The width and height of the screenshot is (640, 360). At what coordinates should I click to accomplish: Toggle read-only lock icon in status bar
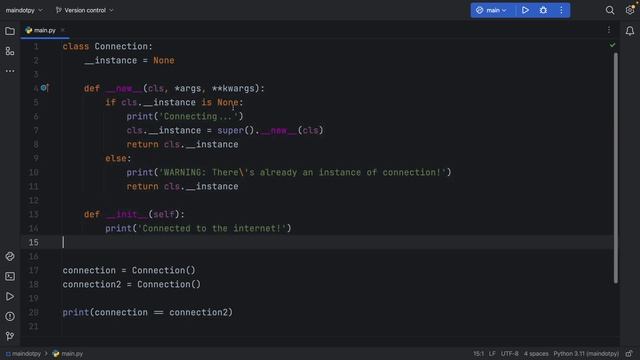629,353
